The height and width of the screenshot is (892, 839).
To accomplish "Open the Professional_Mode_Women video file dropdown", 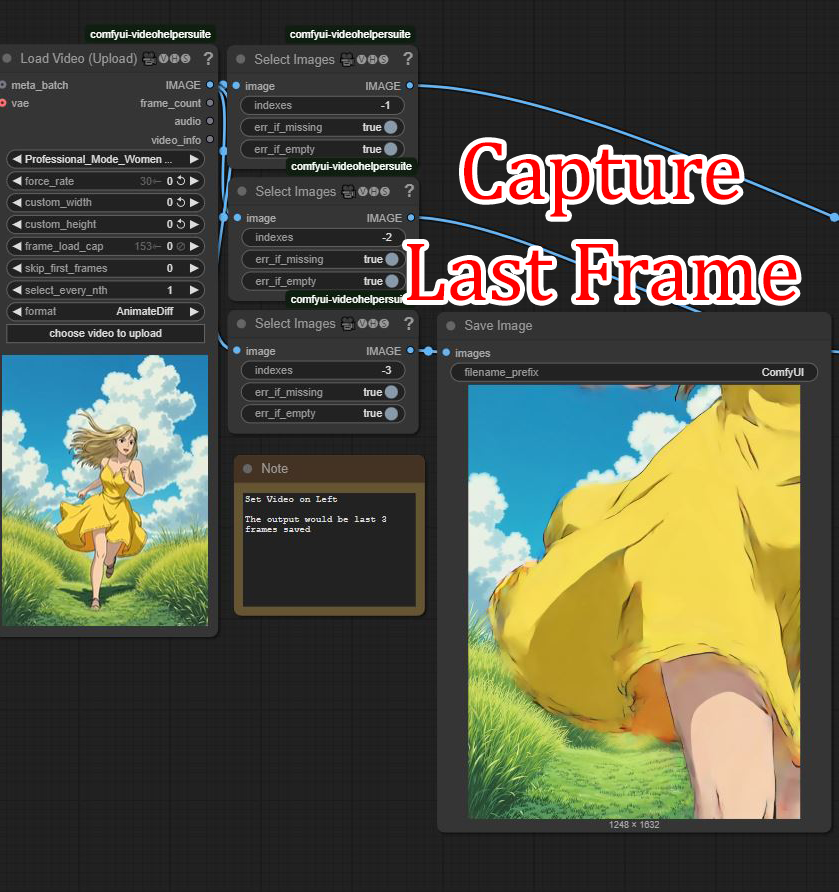I will 105,159.
